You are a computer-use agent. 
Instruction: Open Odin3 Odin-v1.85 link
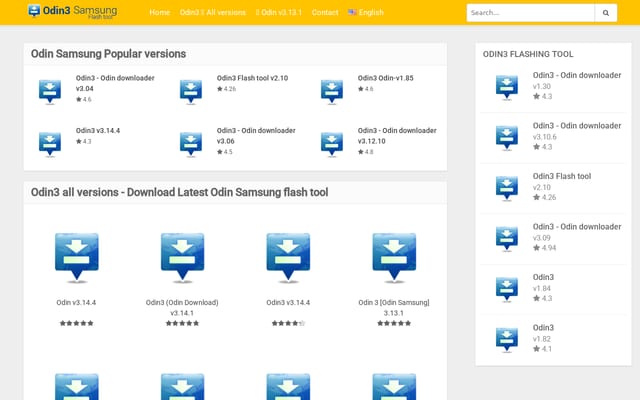click(x=385, y=78)
